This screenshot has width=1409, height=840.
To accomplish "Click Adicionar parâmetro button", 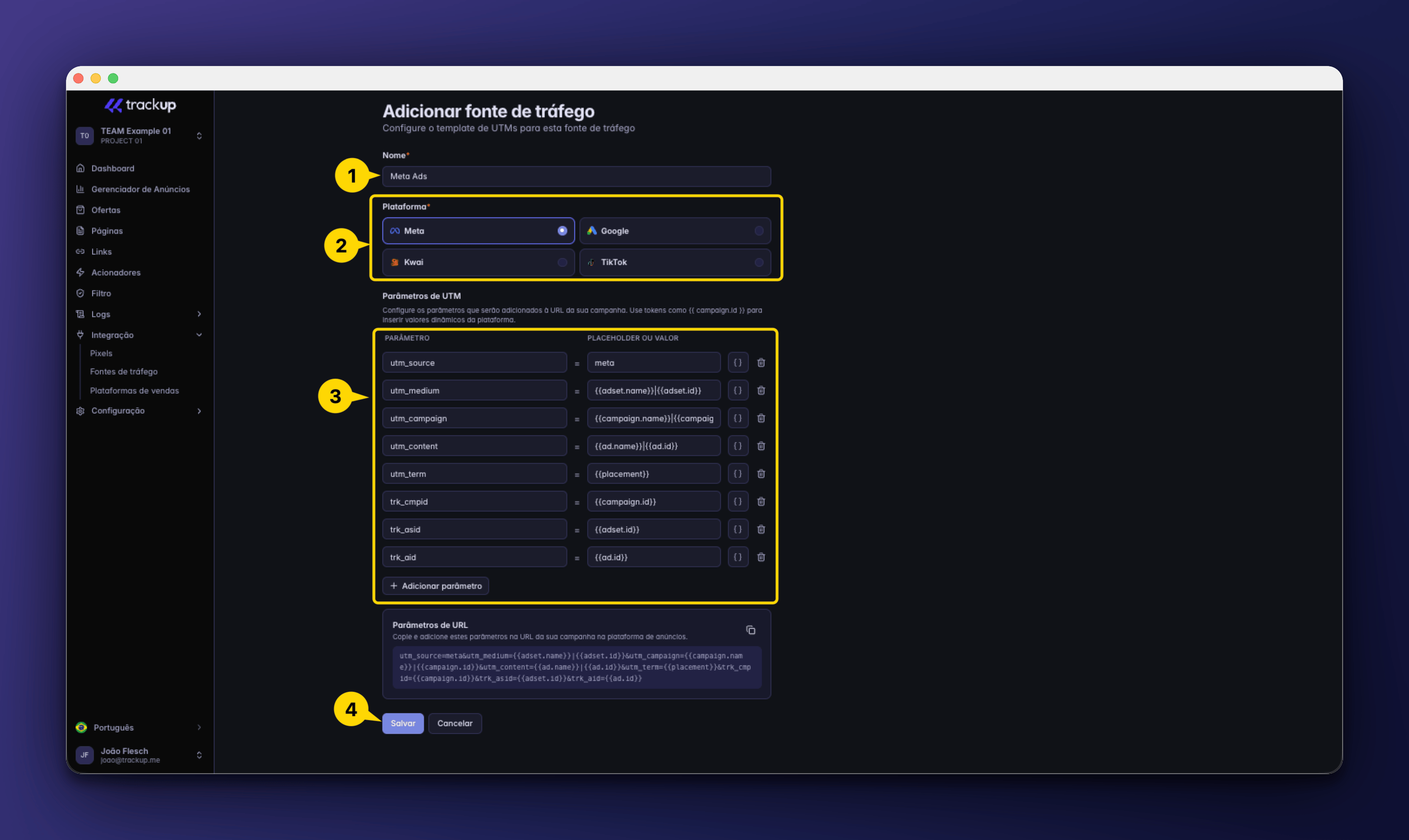I will coord(436,586).
